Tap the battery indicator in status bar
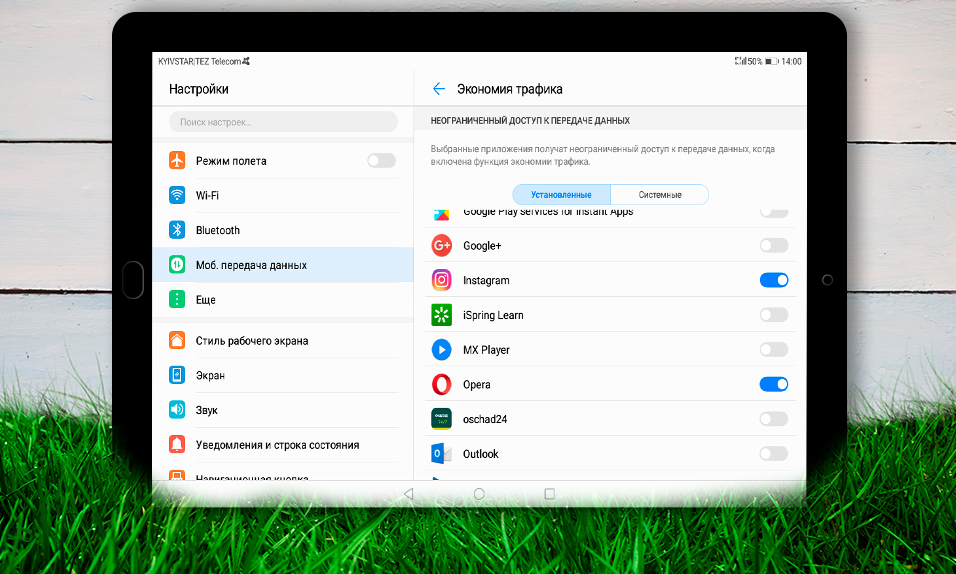Screen dimensions: 956x574 [771, 61]
